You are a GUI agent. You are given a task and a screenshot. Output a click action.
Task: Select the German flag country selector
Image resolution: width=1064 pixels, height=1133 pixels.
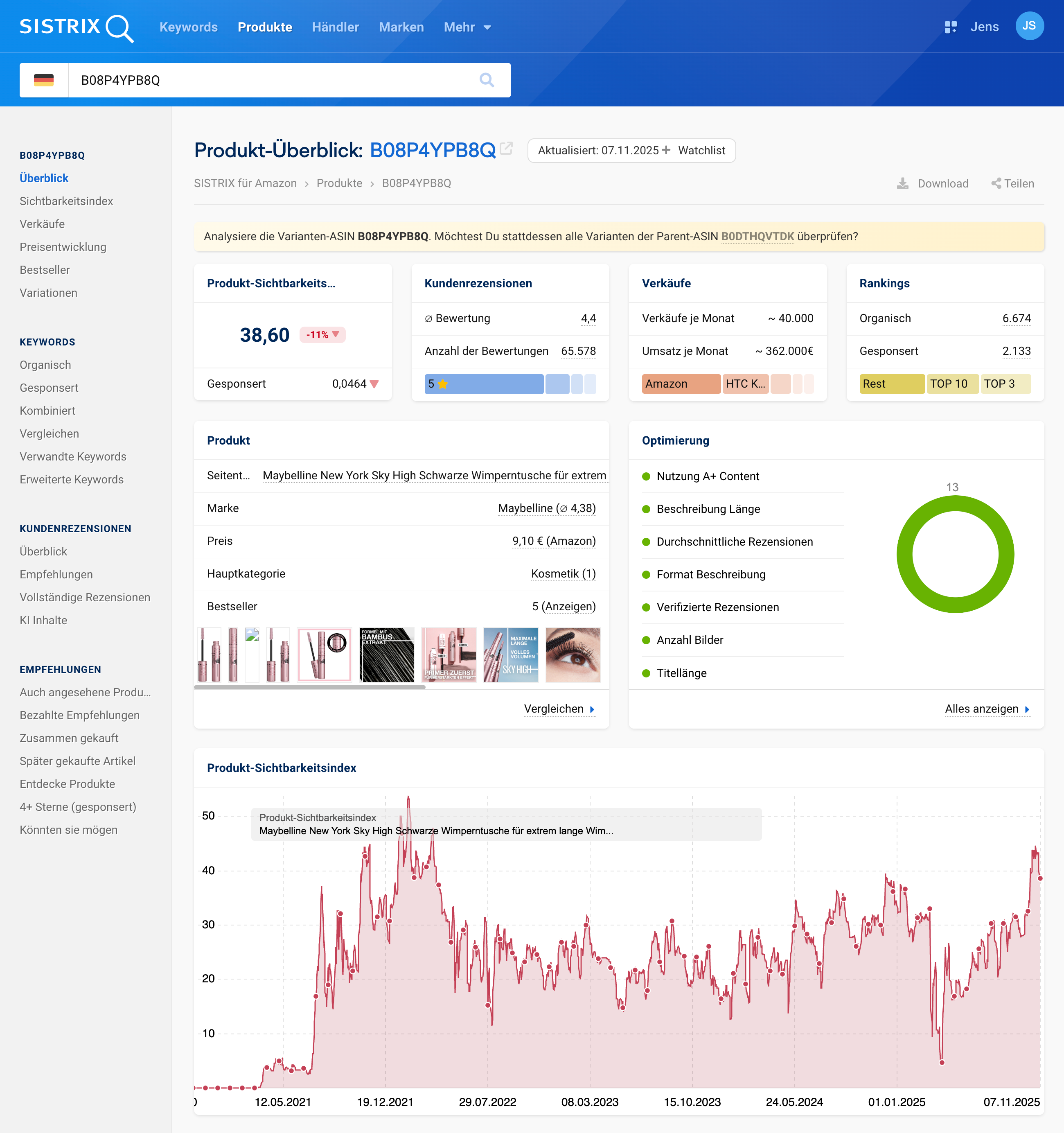(x=44, y=80)
